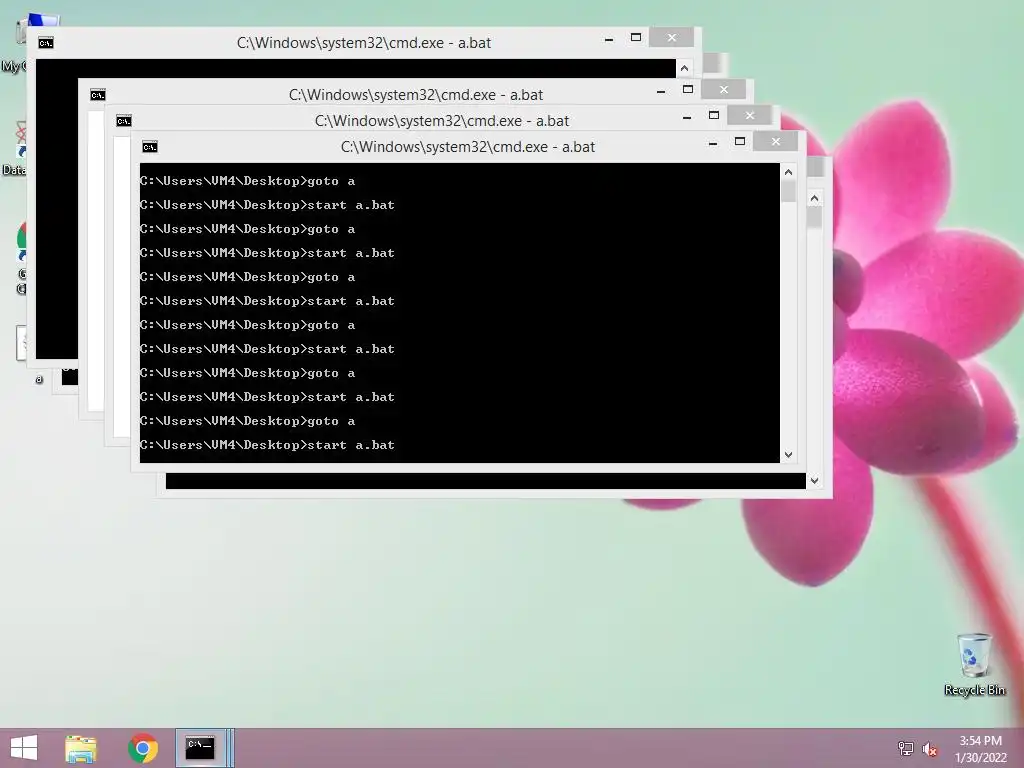
Task: Click the muted speaker tray icon
Action: [x=930, y=748]
